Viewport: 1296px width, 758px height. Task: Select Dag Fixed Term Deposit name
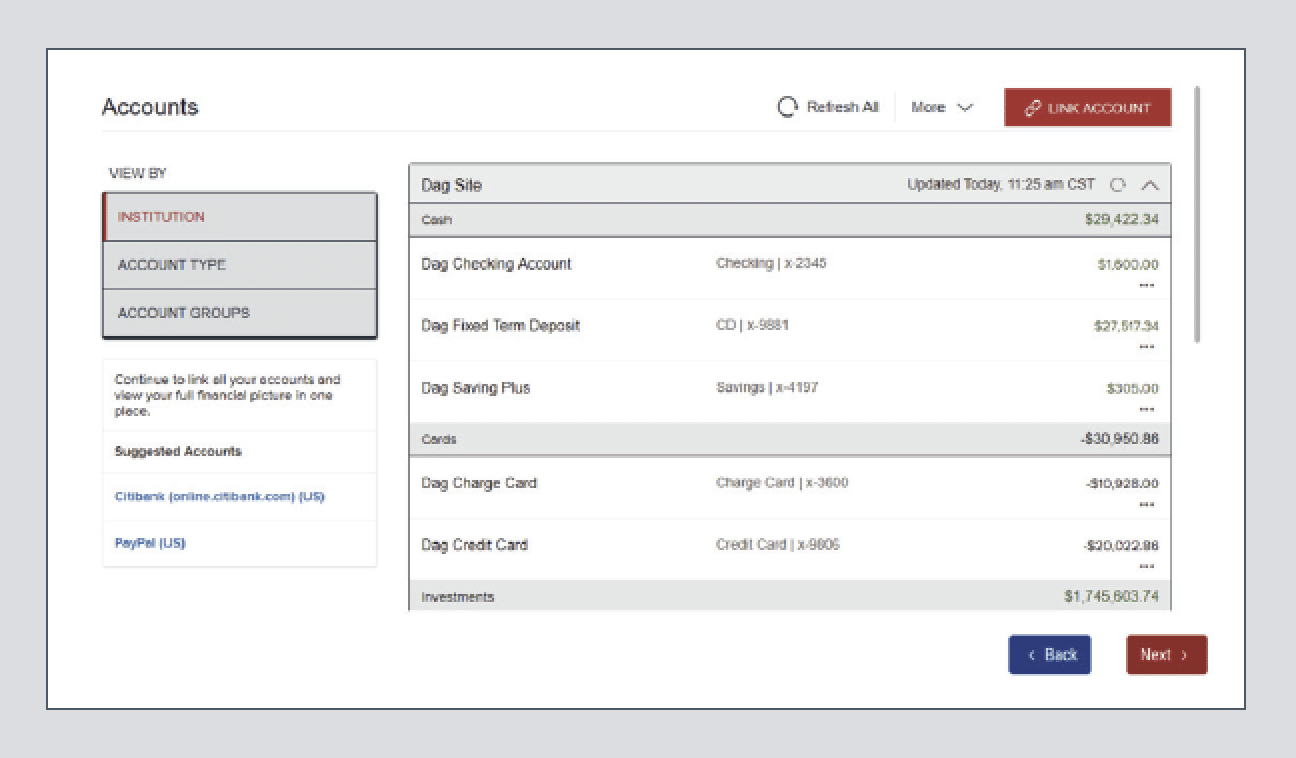pos(501,326)
